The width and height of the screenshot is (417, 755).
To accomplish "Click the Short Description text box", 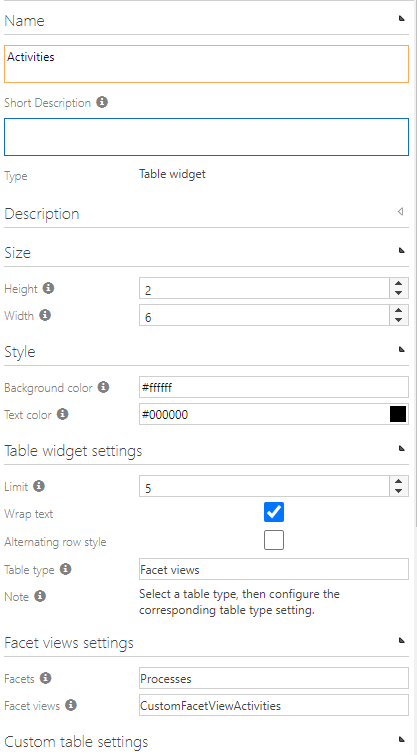I will coord(206,137).
